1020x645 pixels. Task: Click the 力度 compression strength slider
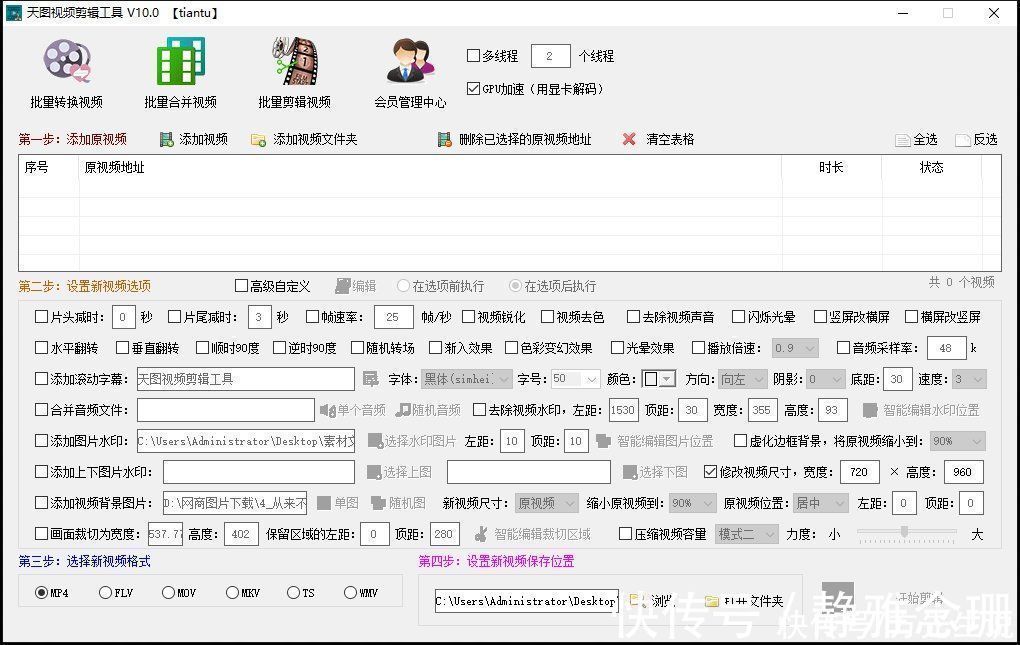coord(906,533)
